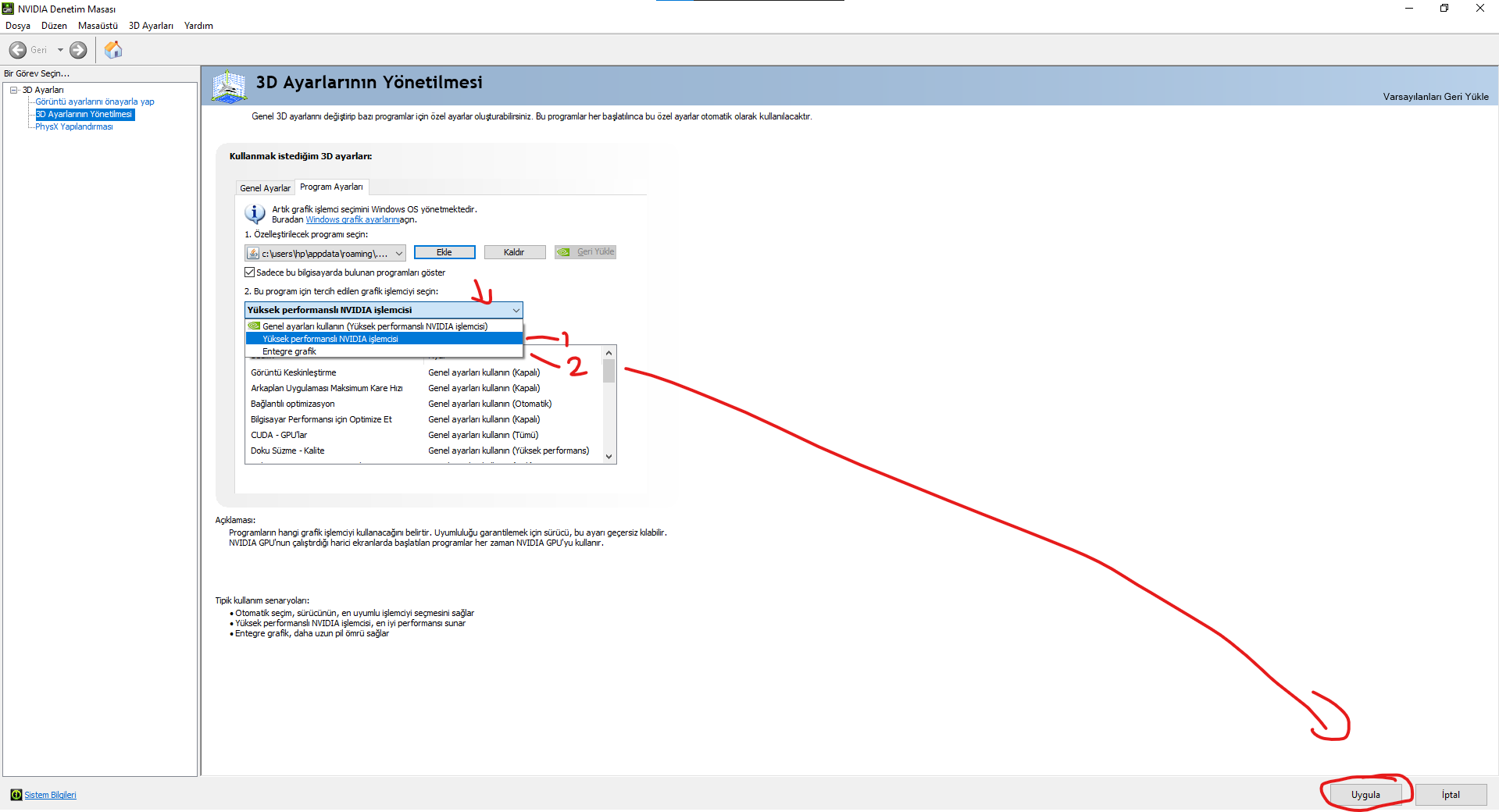The height and width of the screenshot is (812, 1499).
Task: Switch to the Genel Ayarlar tab
Action: (x=265, y=188)
